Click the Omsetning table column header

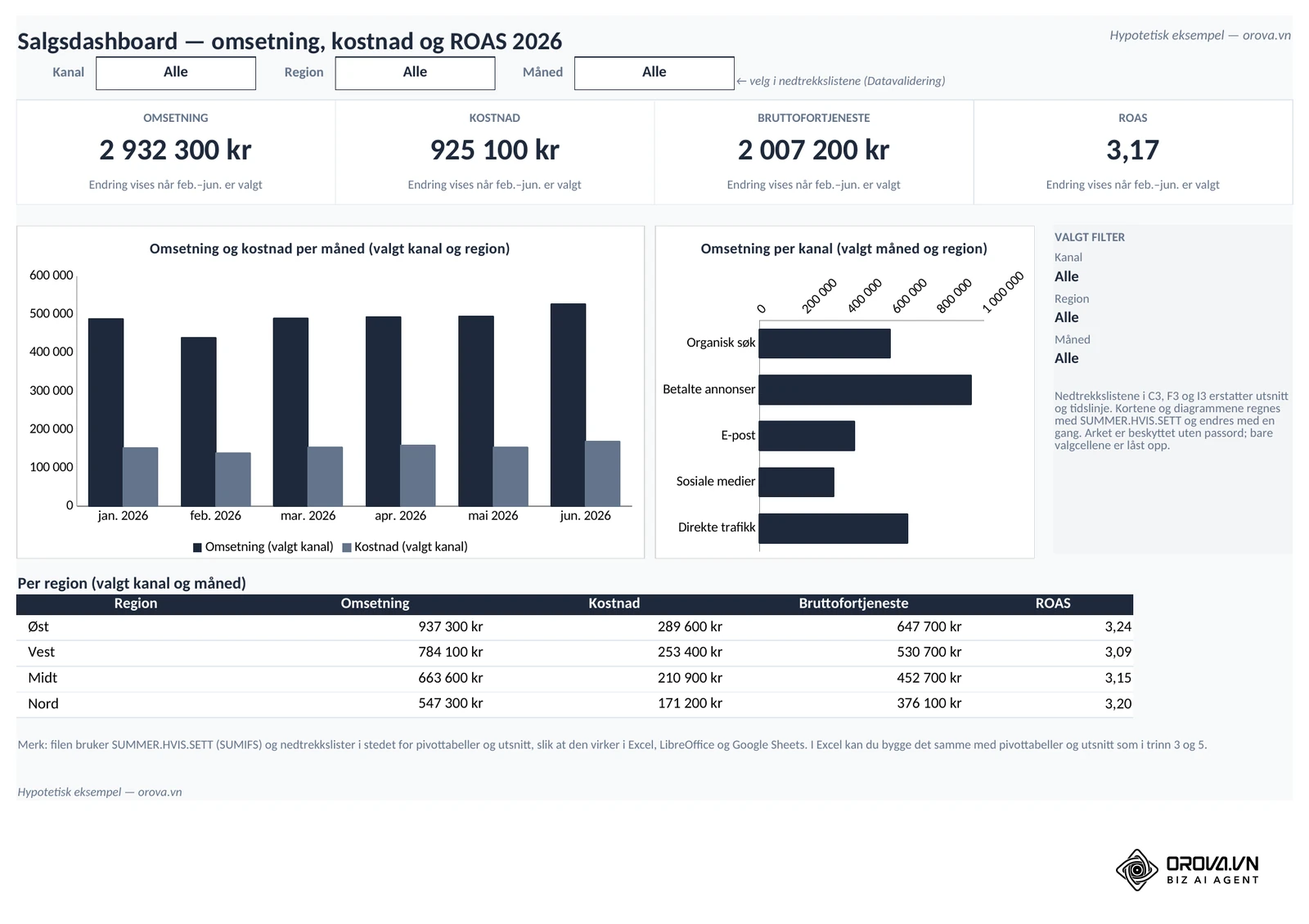(375, 603)
